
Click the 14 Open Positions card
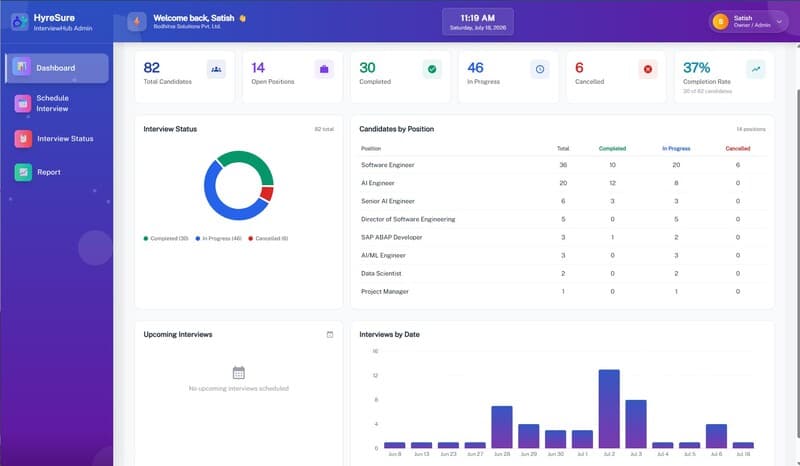tap(292, 77)
